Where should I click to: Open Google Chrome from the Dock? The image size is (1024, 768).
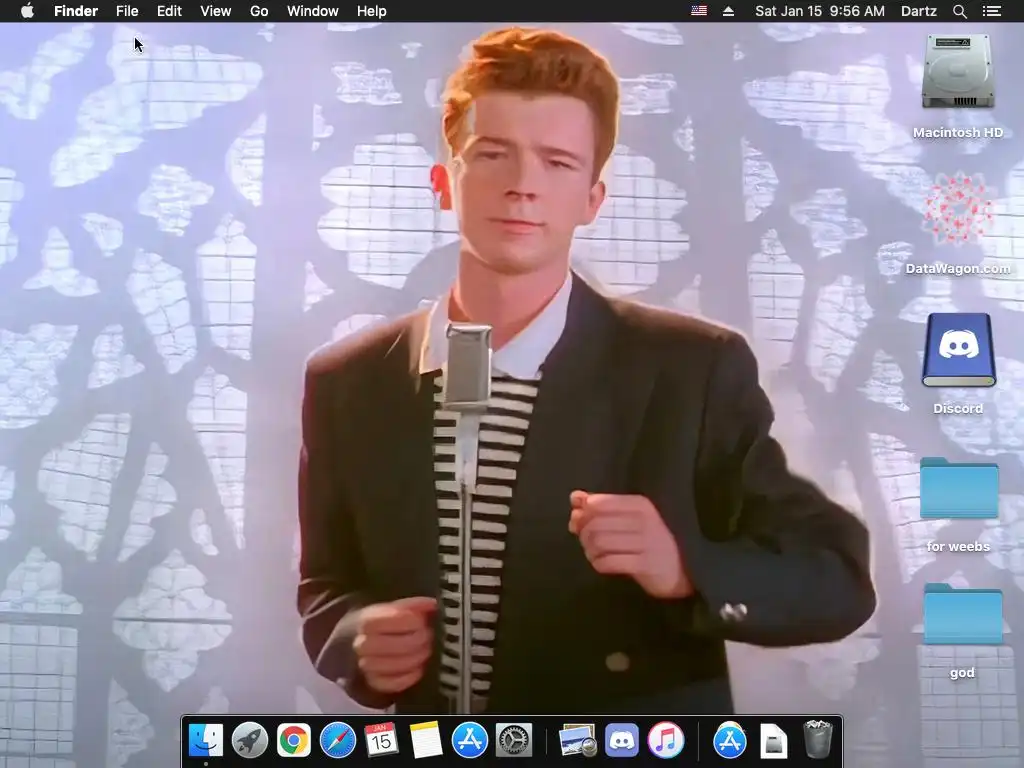pyautogui.click(x=294, y=741)
